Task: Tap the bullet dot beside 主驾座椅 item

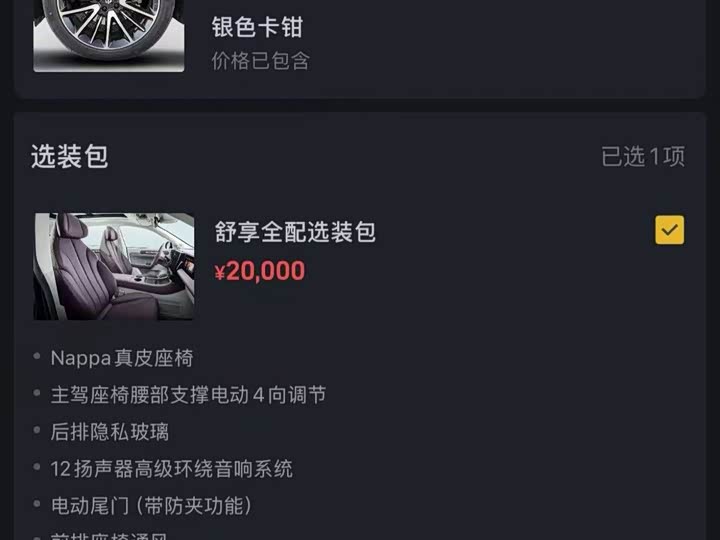Action: point(37,393)
